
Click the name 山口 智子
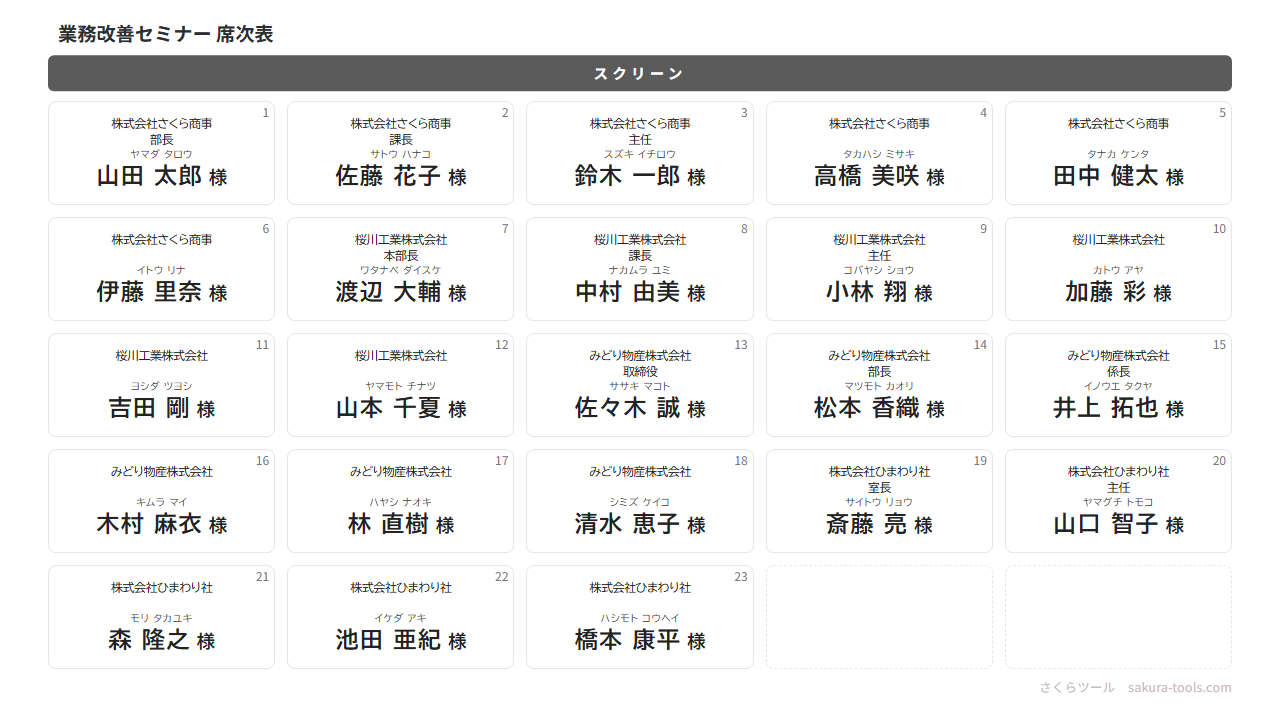[1105, 524]
